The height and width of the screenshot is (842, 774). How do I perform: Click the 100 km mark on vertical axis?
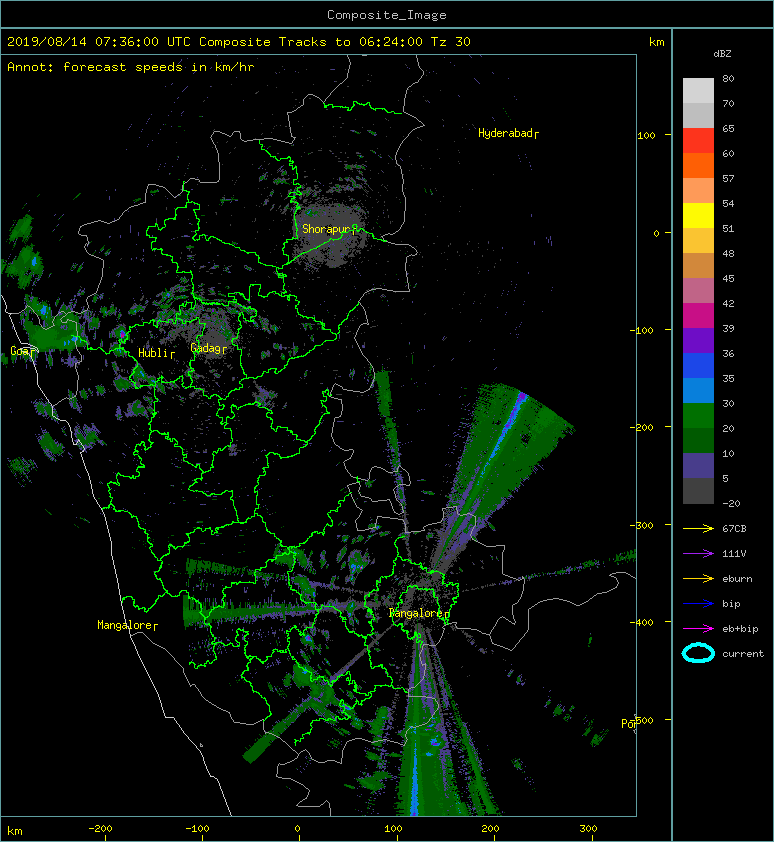pos(646,135)
